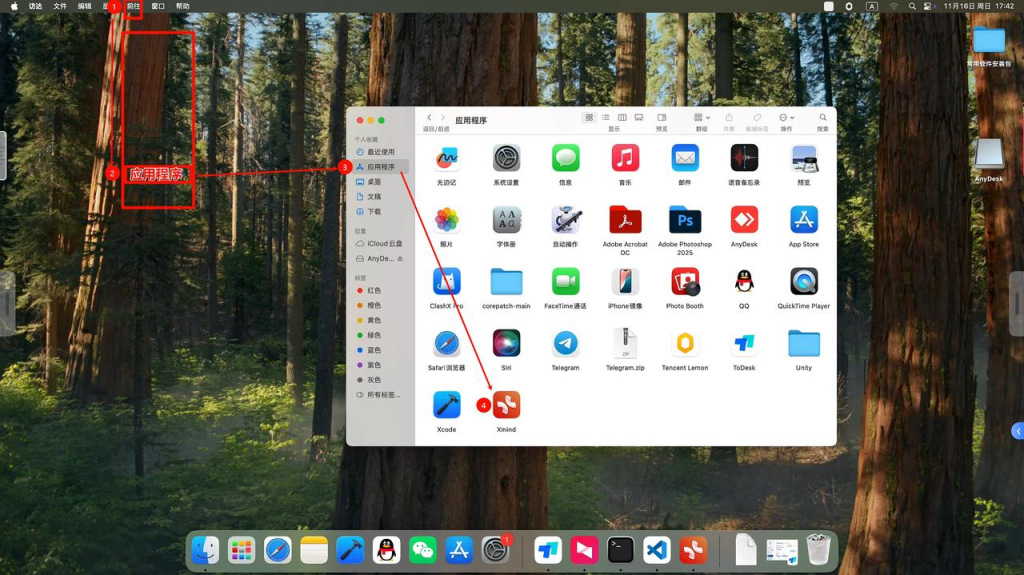The width and height of the screenshot is (1024, 575).
Task: Select the Safari浏览器 app in Finder
Action: [x=447, y=344]
